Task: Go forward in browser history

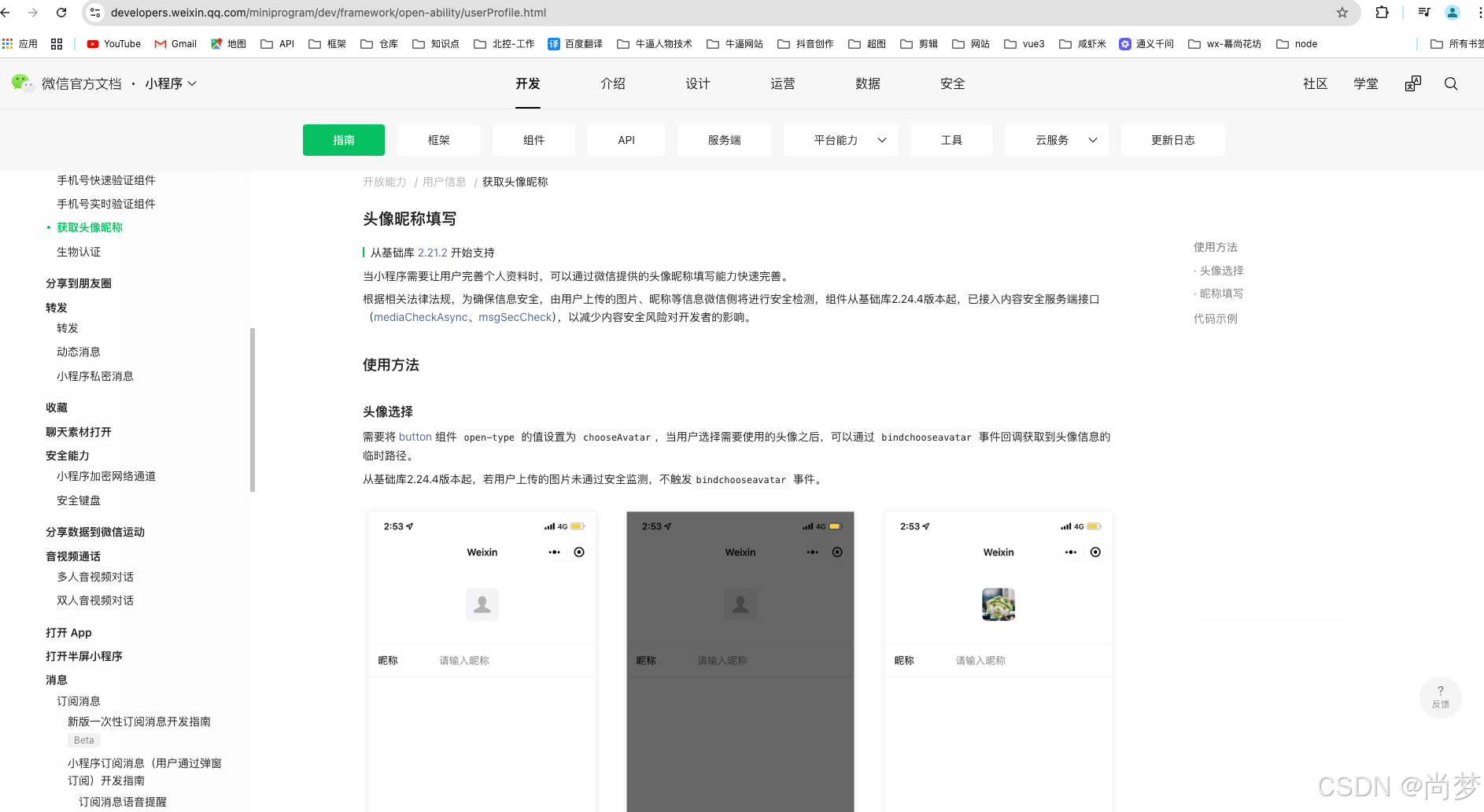Action: 33,13
